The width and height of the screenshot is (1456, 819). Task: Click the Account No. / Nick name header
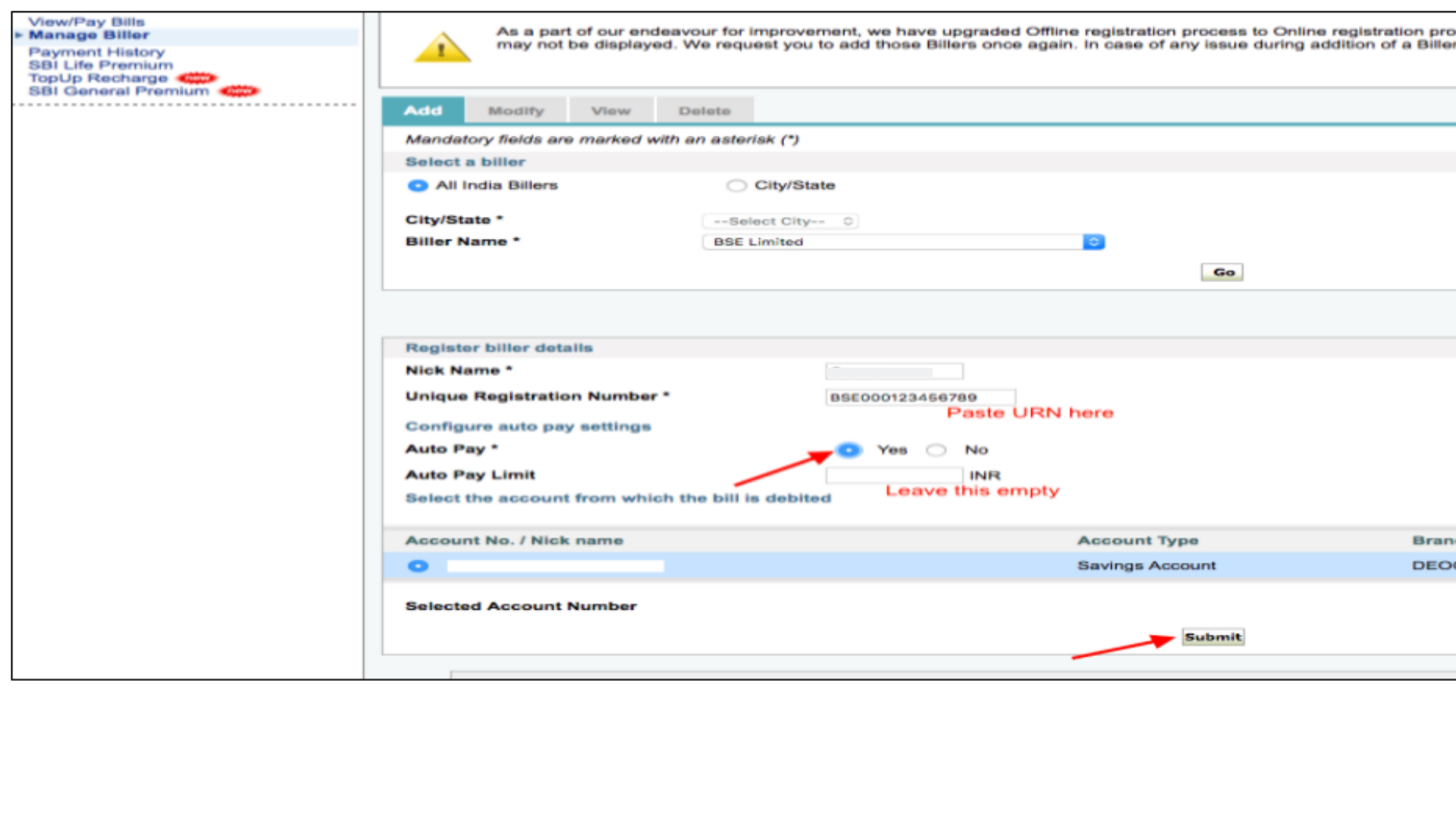(x=514, y=541)
